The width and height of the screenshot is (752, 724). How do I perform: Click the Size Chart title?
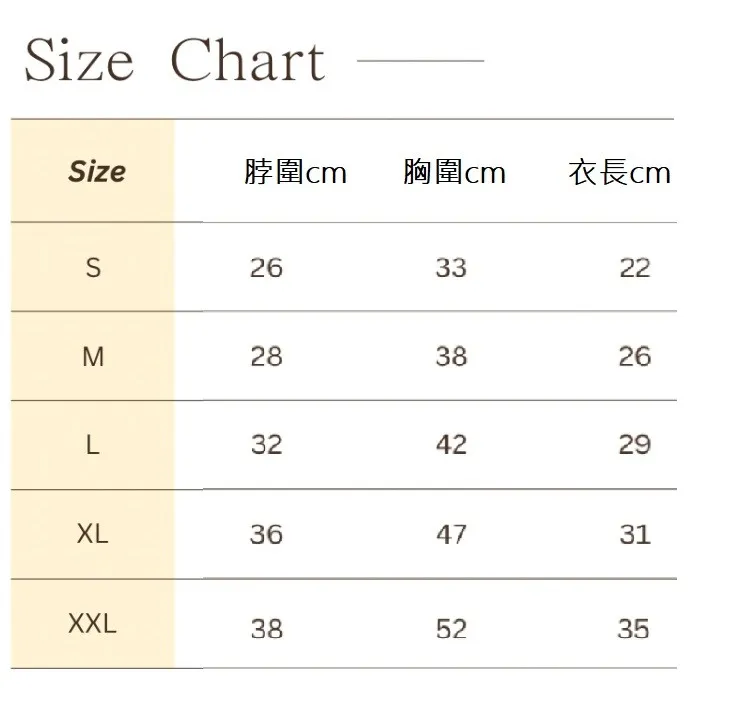(x=175, y=60)
